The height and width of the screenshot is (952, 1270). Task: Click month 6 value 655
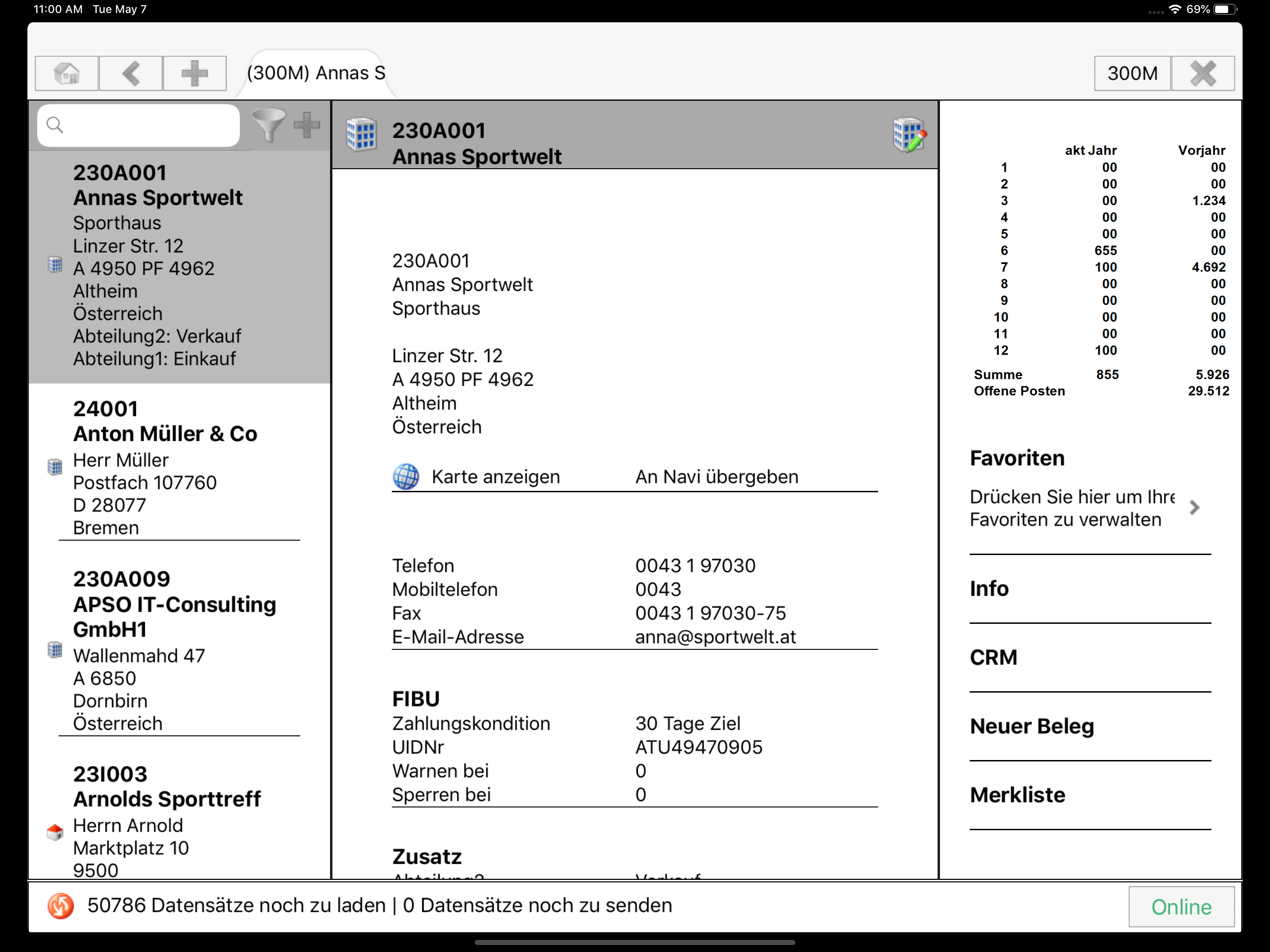tap(1105, 251)
